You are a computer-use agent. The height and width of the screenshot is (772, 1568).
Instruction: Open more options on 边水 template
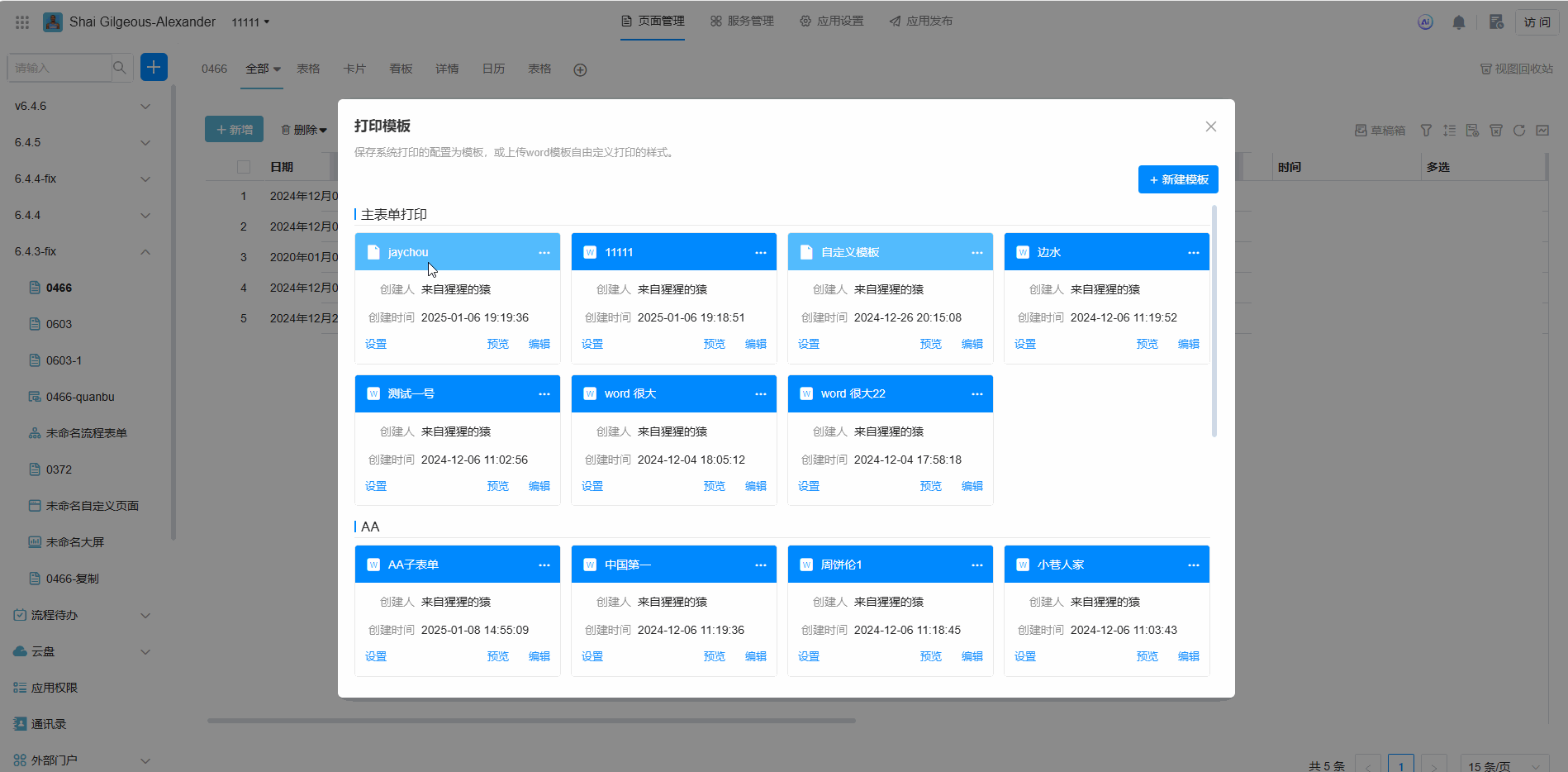[x=1193, y=253]
